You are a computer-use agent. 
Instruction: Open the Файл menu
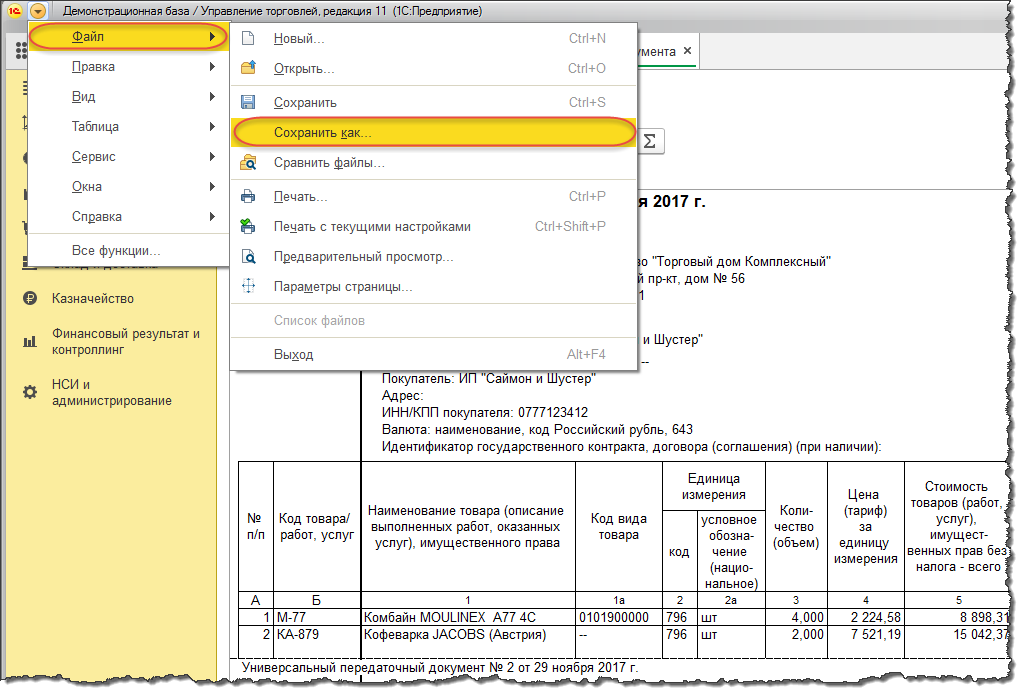[129, 37]
